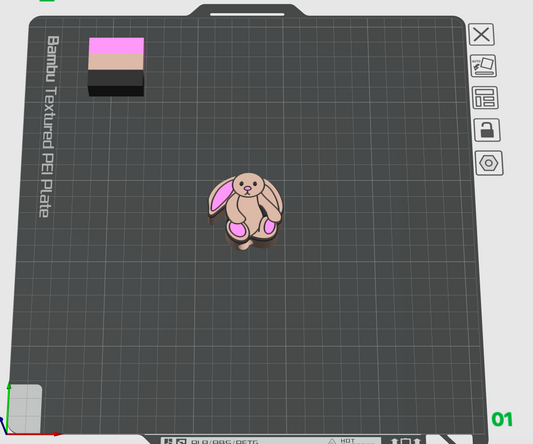The image size is (533, 444).
Task: Open plate settings hexagon icon
Action: point(489,163)
